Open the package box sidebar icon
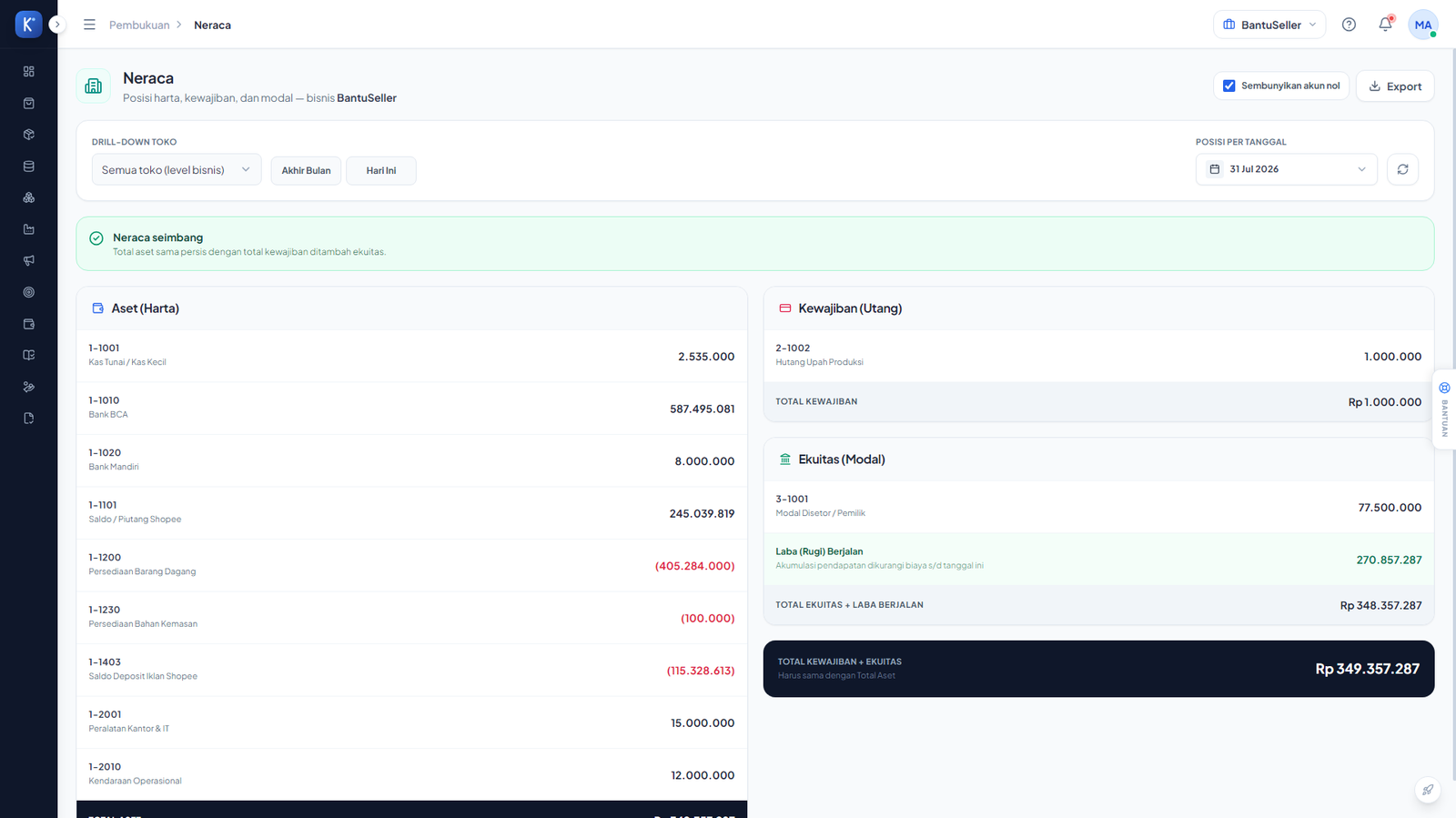The width and height of the screenshot is (1456, 818). [x=29, y=135]
